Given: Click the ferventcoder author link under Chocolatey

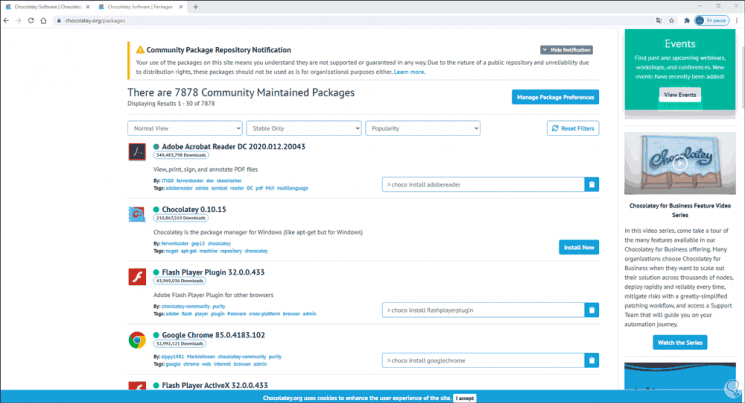Looking at the screenshot, I should pyautogui.click(x=175, y=243).
